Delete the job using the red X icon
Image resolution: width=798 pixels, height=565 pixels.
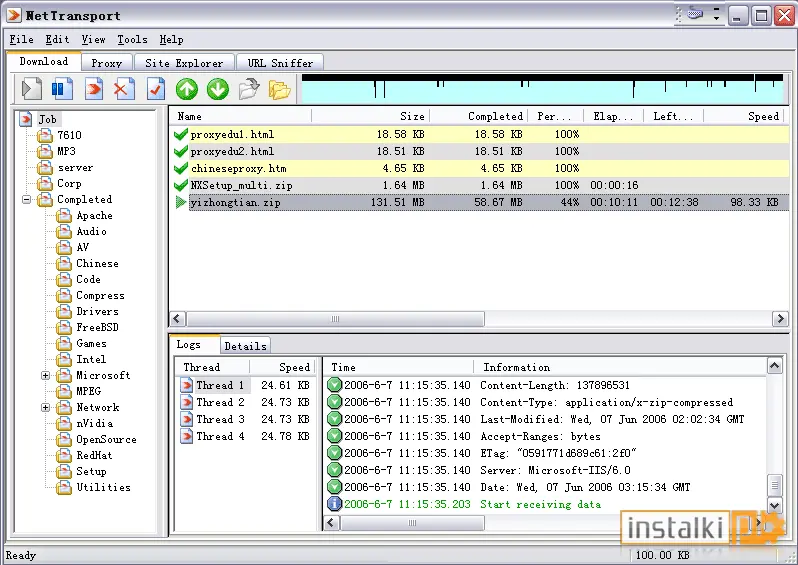click(124, 89)
